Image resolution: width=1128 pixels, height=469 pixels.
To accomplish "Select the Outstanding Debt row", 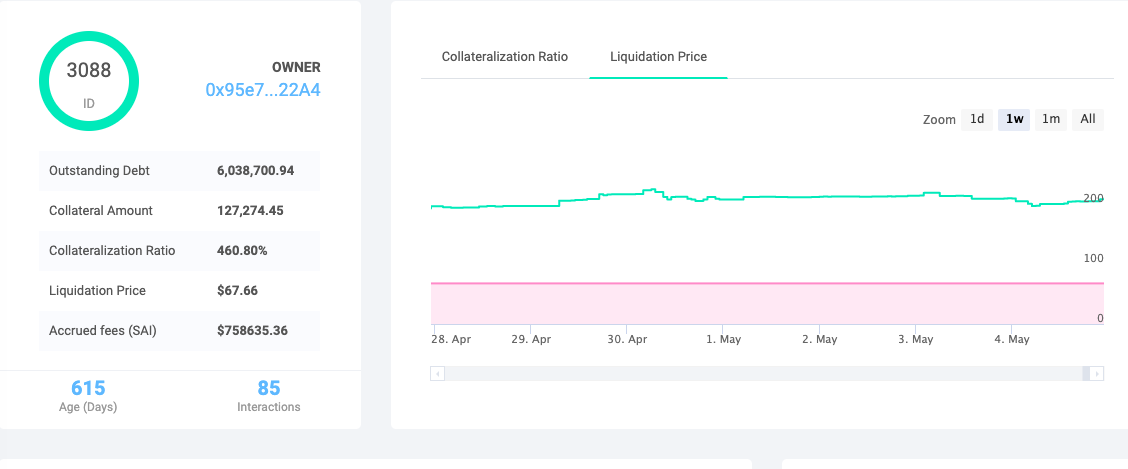I will click(x=179, y=171).
